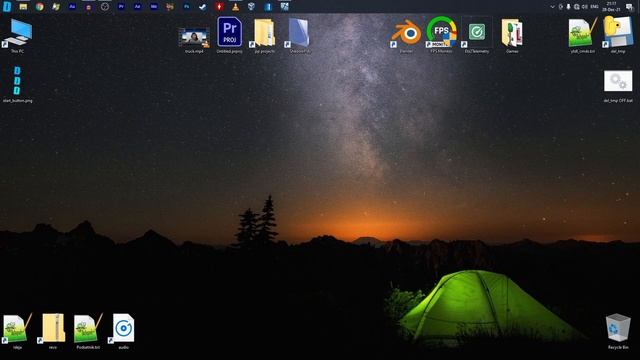Open the red taskbar app icon
640x360 pixels.
click(219, 7)
